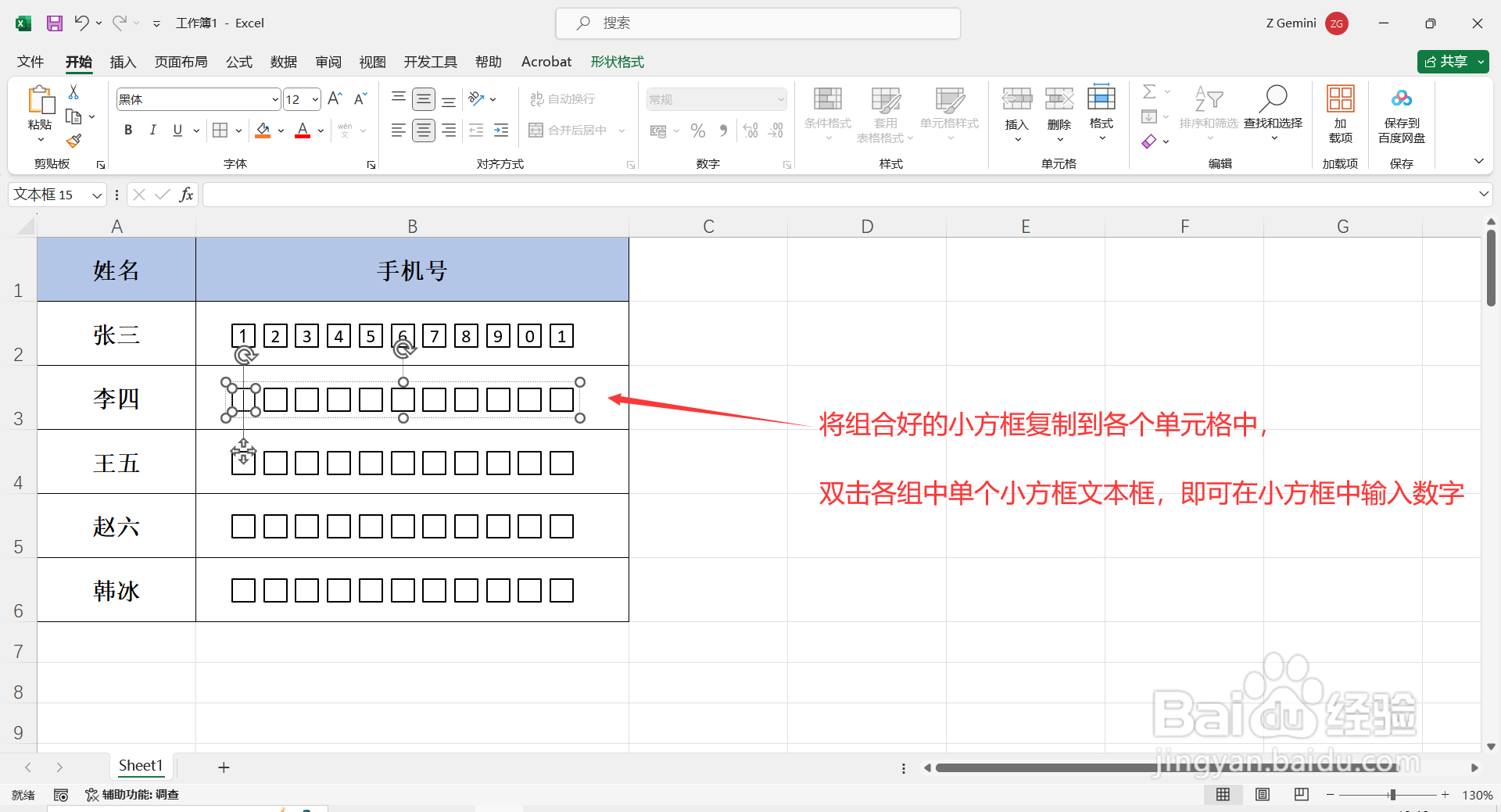Select the Format Painter (格式刷) tool
Image resolution: width=1501 pixels, height=812 pixels.
73,141
